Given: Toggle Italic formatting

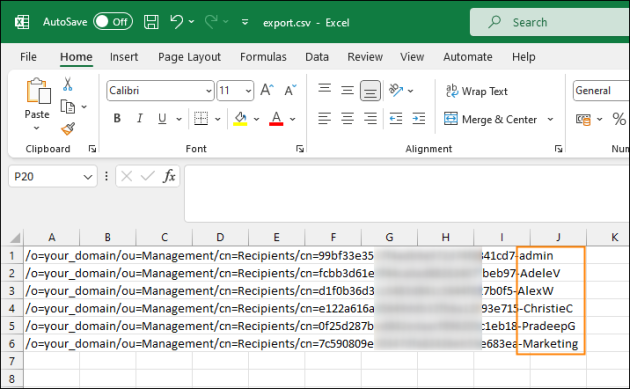Looking at the screenshot, I should coord(139,118).
